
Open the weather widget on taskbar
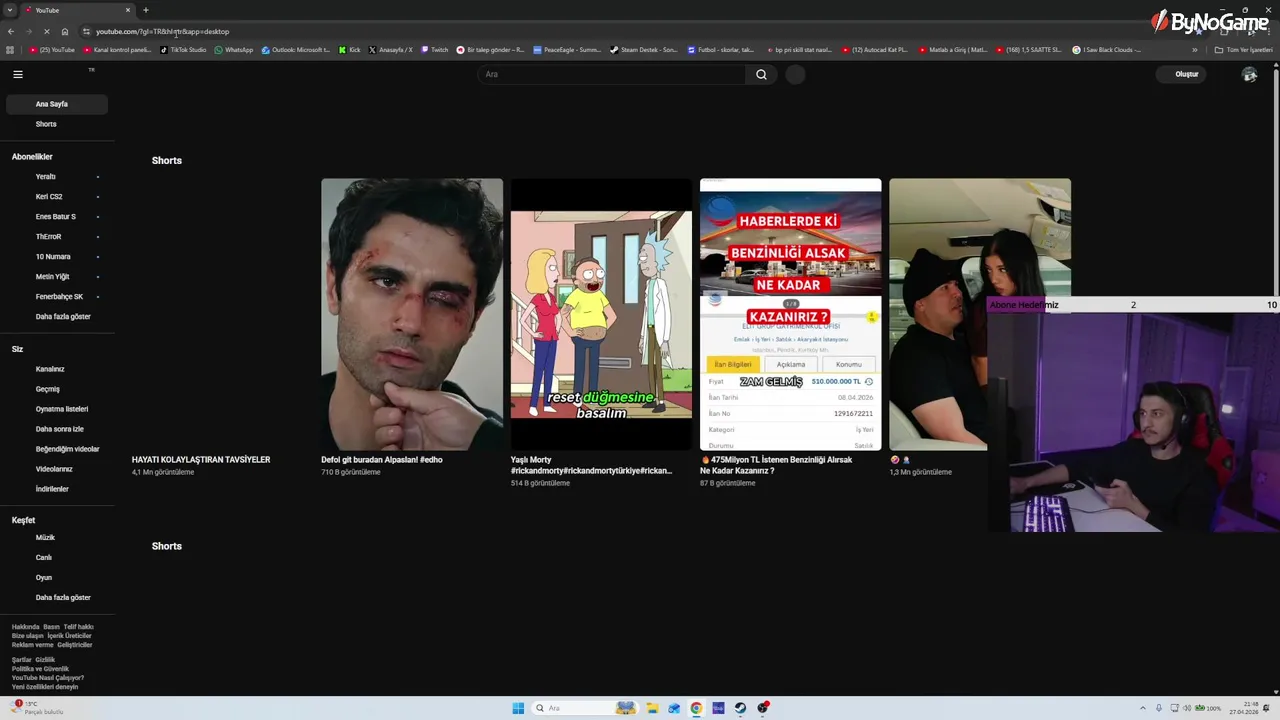point(35,708)
